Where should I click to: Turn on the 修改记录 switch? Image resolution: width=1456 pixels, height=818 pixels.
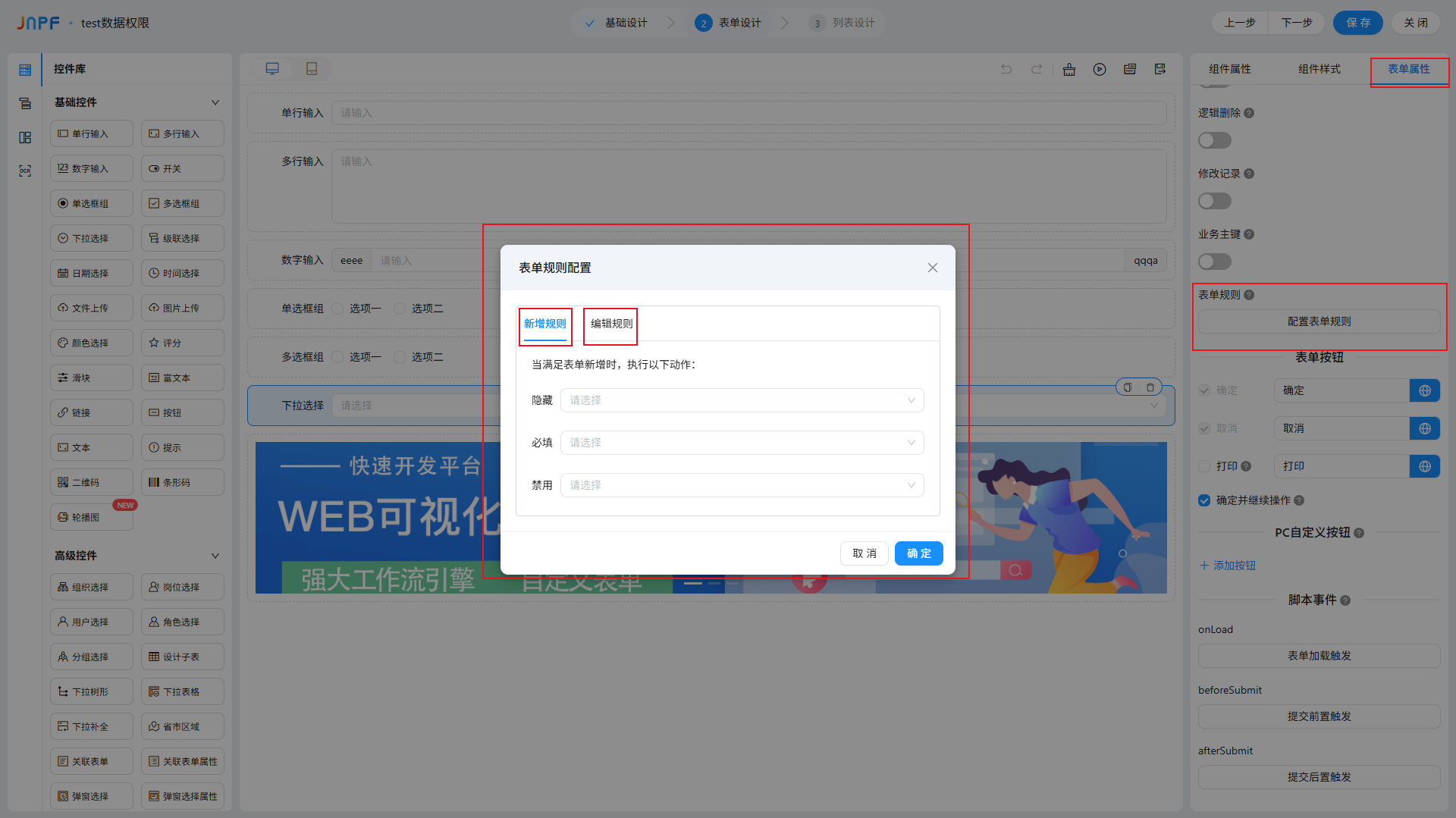tap(1214, 200)
